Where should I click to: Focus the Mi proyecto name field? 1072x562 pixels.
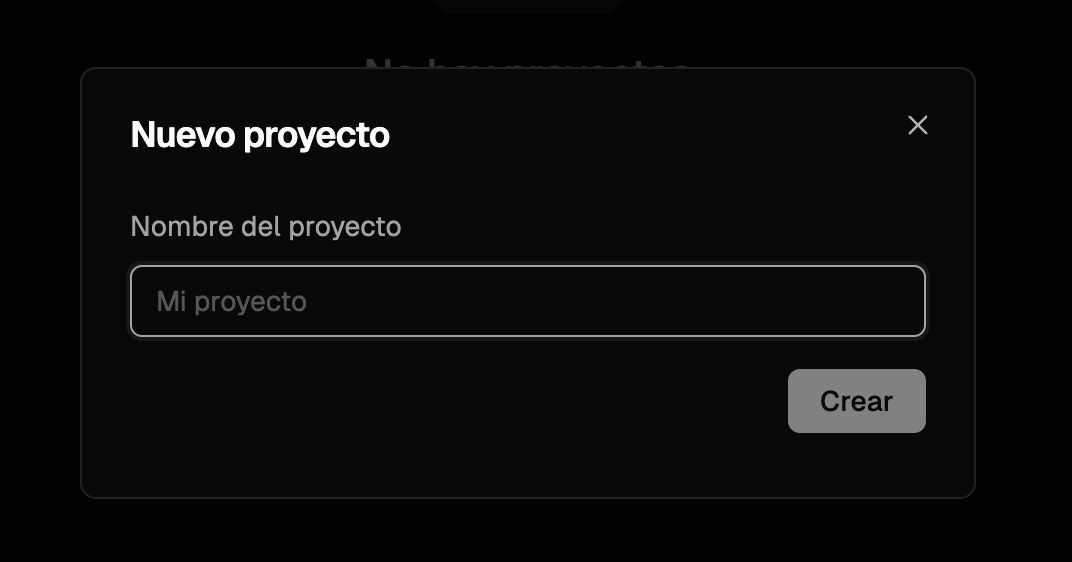pyautogui.click(x=528, y=301)
